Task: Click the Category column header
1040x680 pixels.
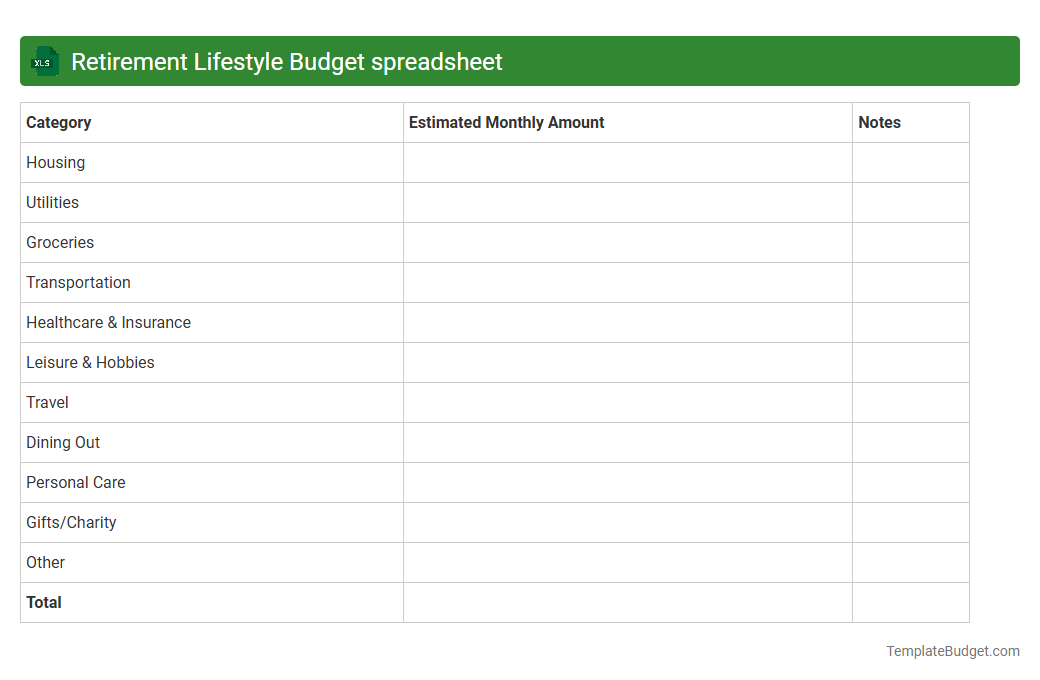Action: (x=58, y=122)
